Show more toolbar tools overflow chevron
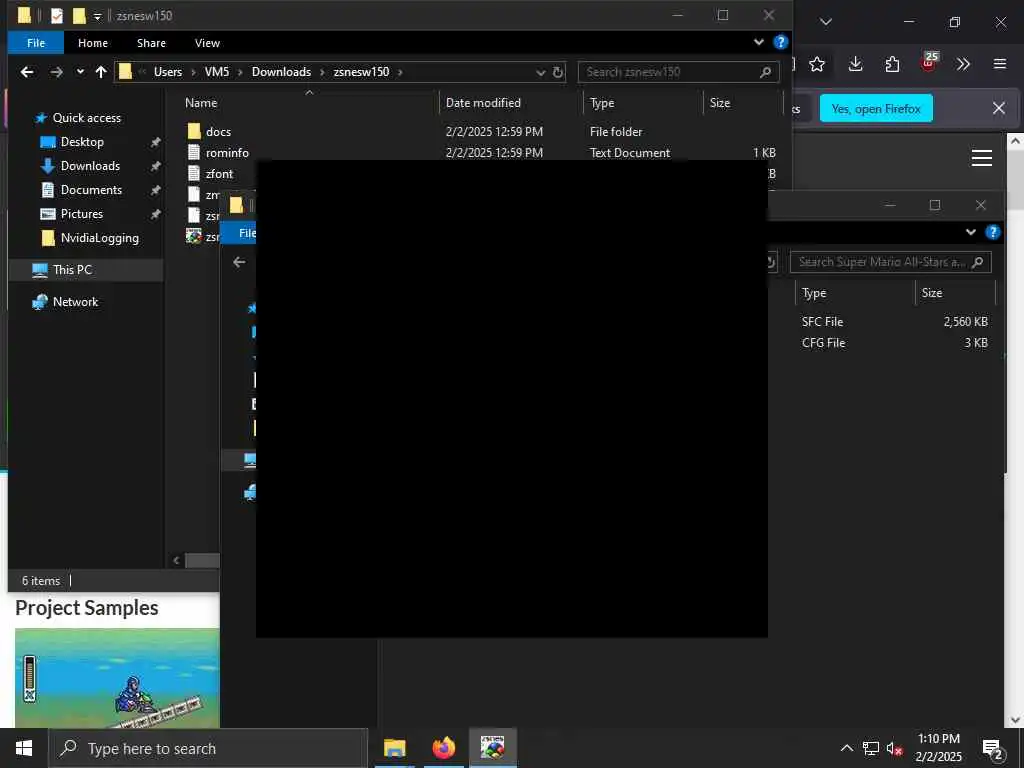Screen dimensions: 1024x768 click(x=963, y=64)
